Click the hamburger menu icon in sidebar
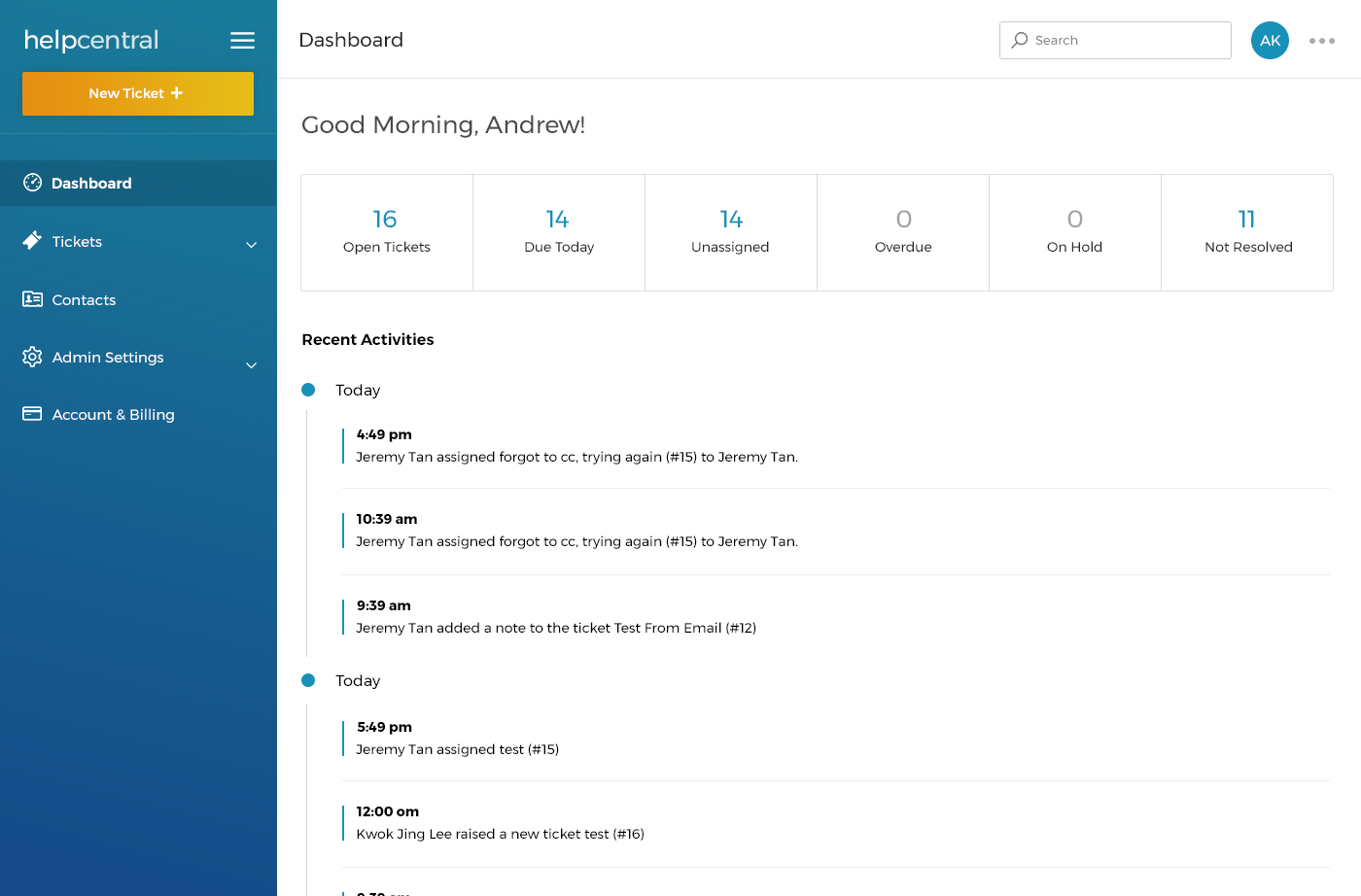Screen dimensions: 1361x896 tap(242, 41)
